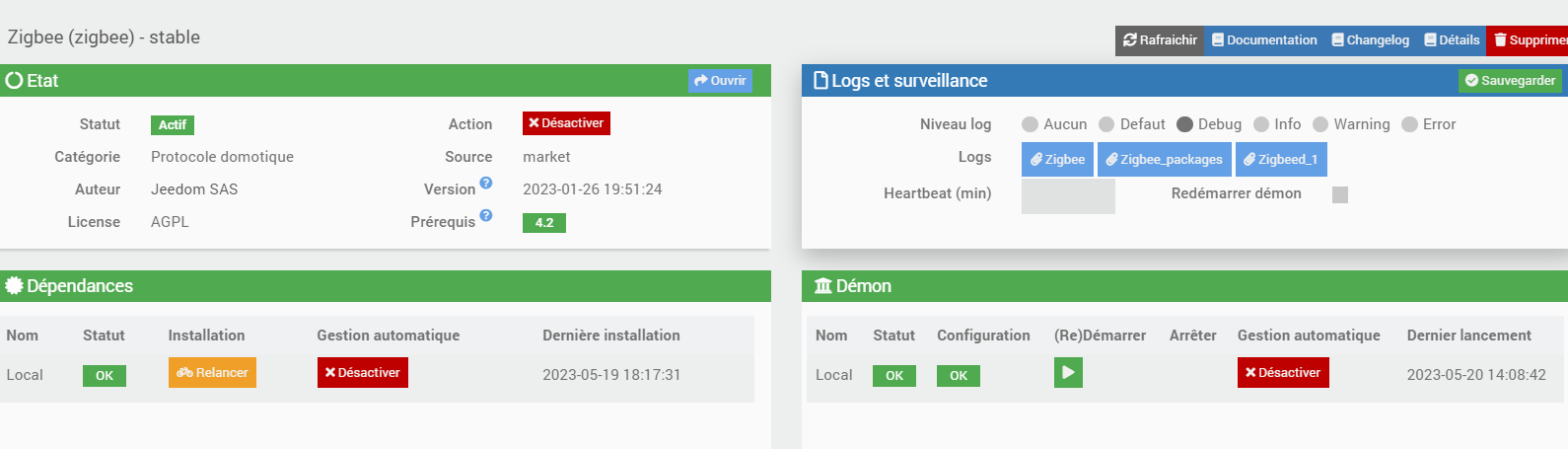Viewport: 1568px width, 449px height.
Task: Open the plugin Changelog
Action: (x=1370, y=40)
